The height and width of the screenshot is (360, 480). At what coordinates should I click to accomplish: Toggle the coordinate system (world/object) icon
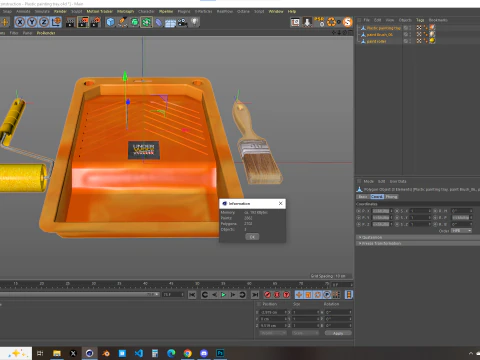coord(56,22)
